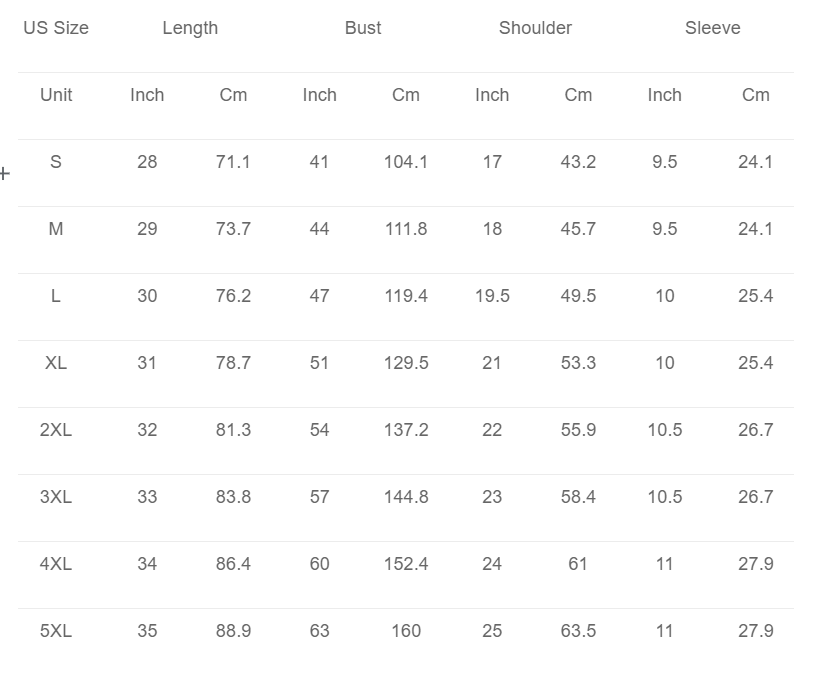Select the Unit row label

[56, 95]
